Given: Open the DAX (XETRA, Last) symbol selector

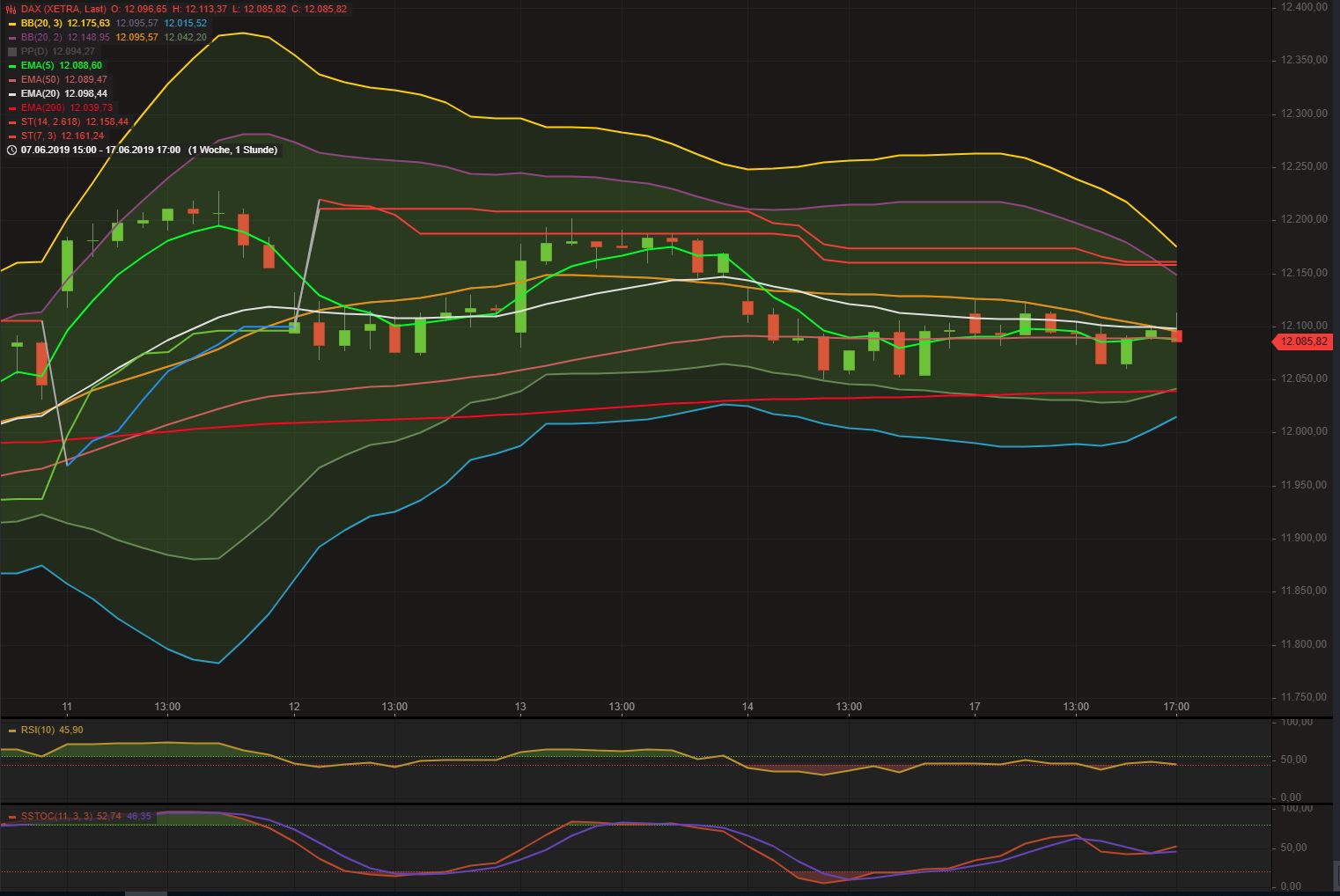Looking at the screenshot, I should [62, 9].
